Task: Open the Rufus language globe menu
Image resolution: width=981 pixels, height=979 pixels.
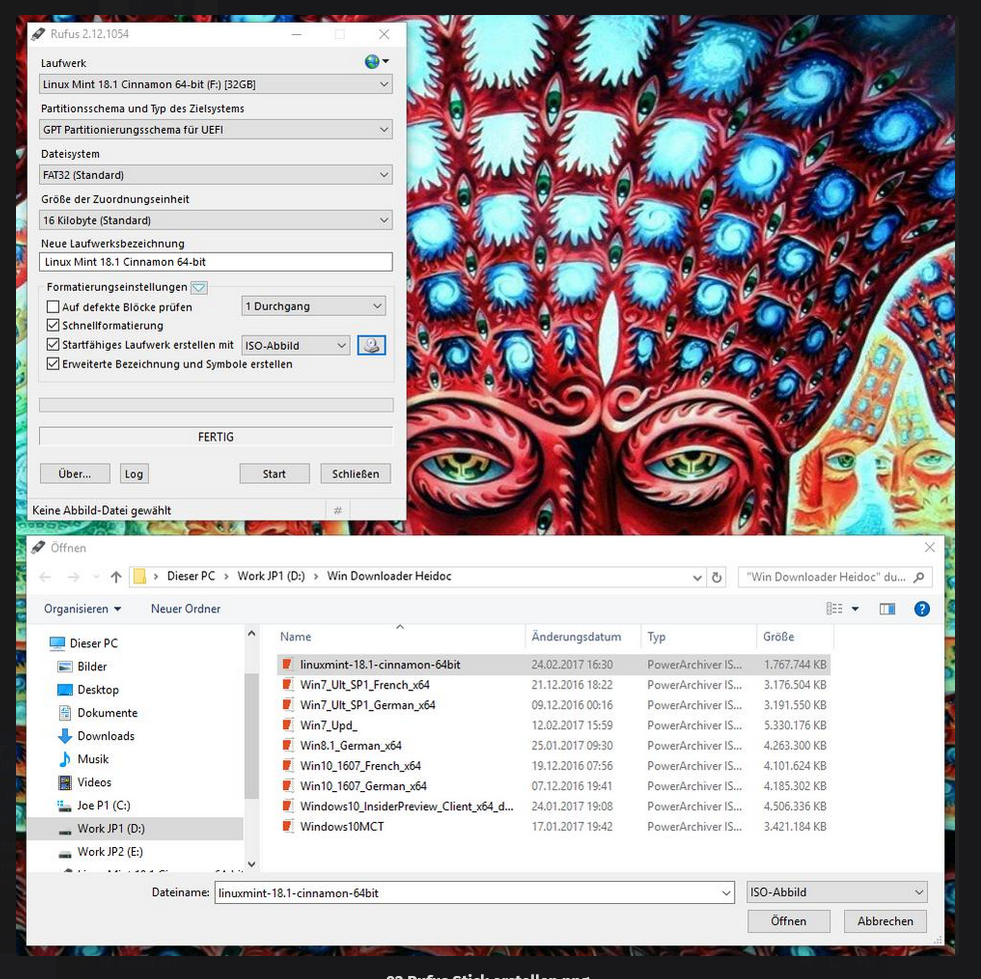Action: tap(377, 61)
